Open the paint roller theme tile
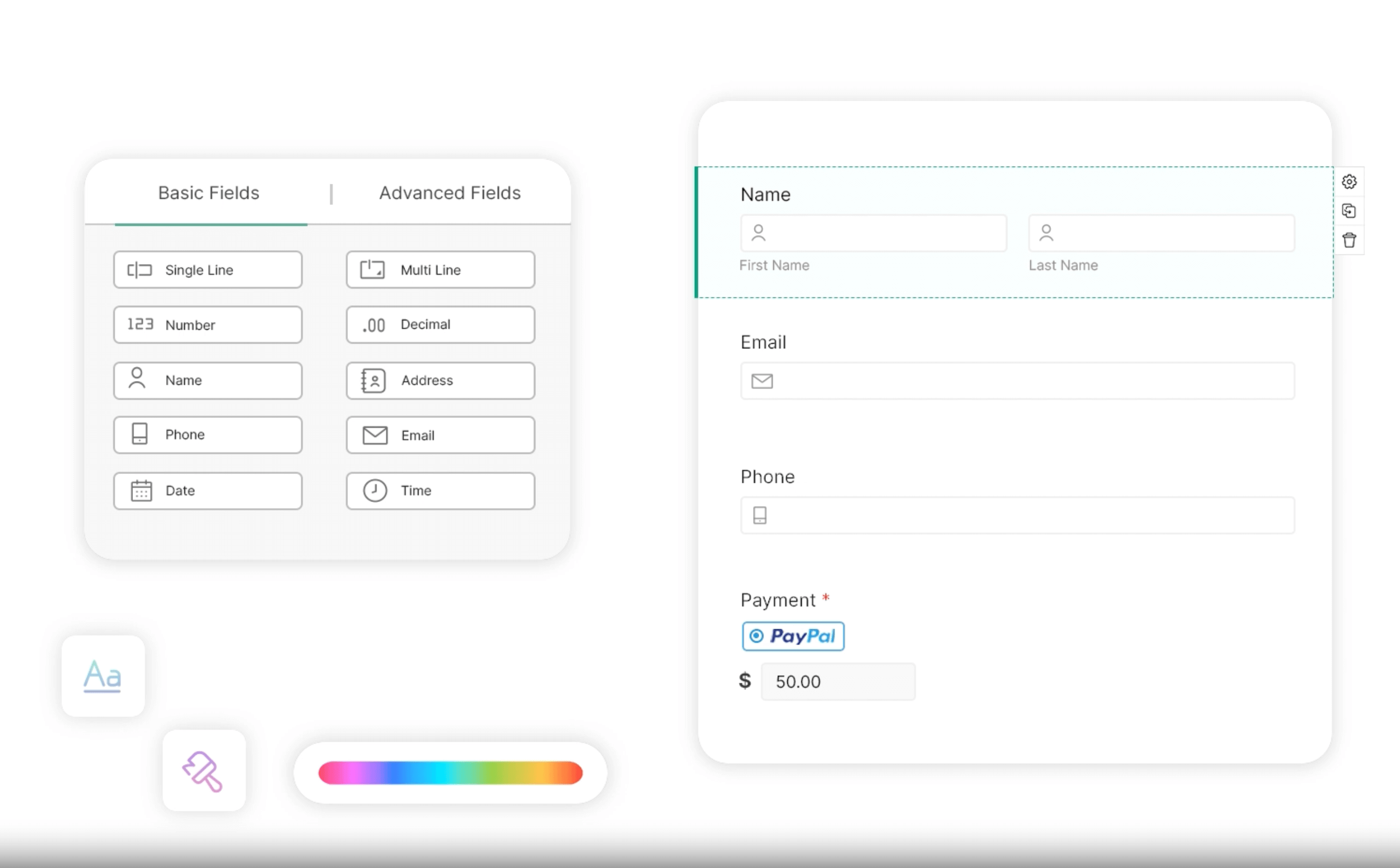 (x=204, y=770)
